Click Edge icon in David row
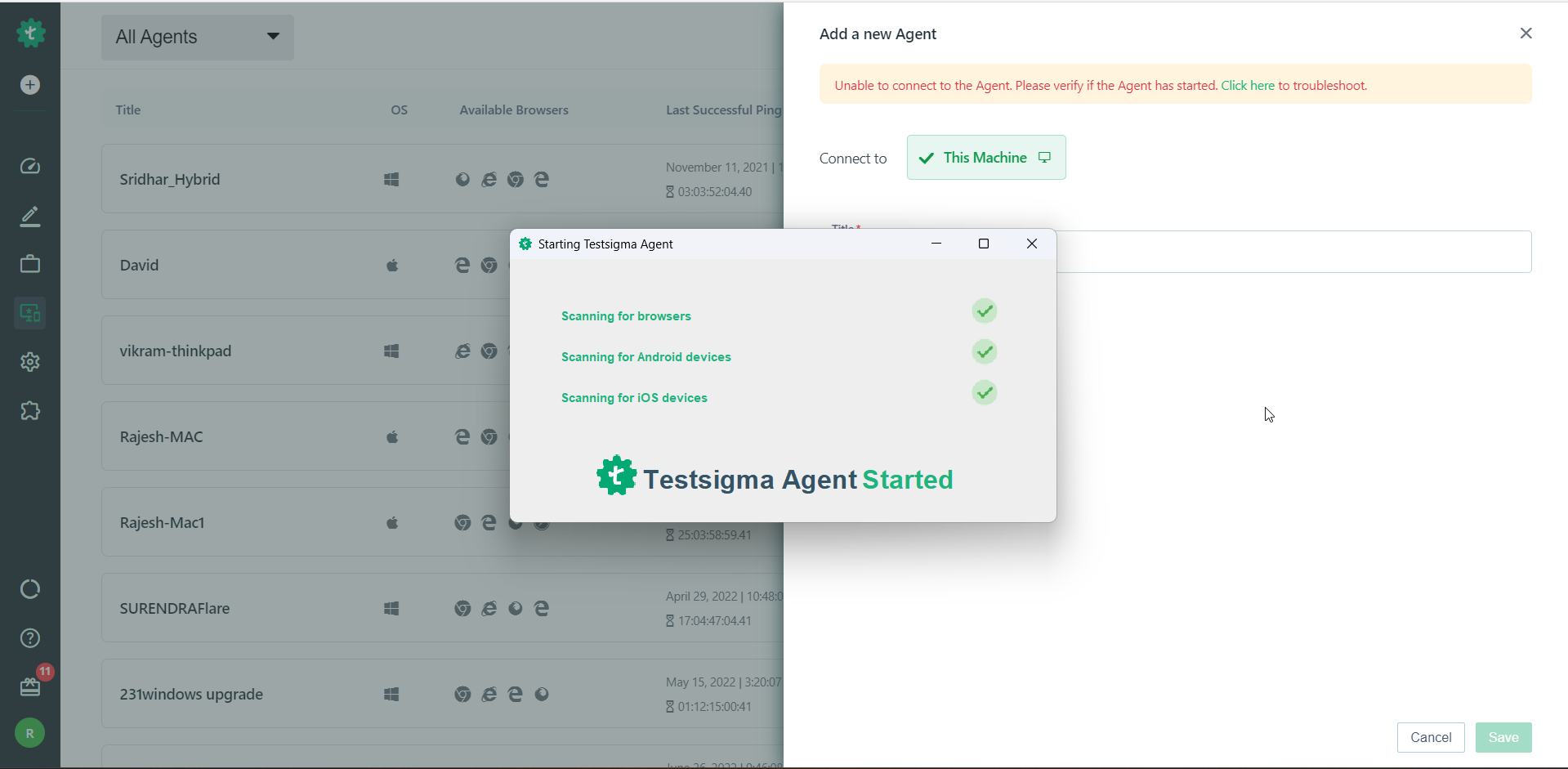Screen dimensions: 1568x769 click(x=462, y=266)
